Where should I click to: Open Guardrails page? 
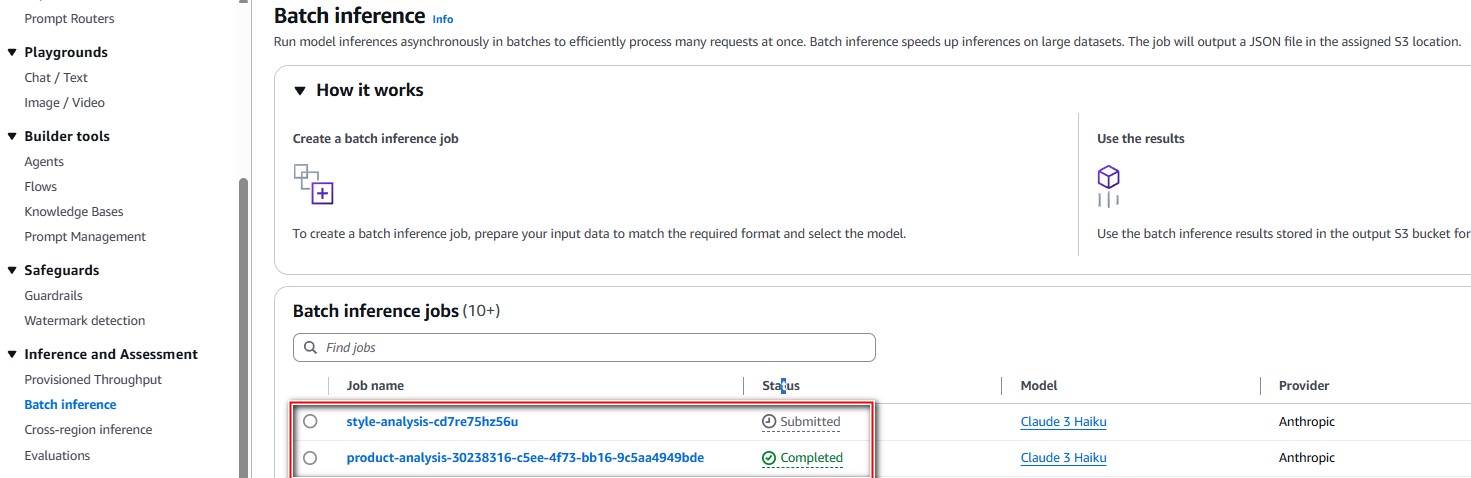53,296
